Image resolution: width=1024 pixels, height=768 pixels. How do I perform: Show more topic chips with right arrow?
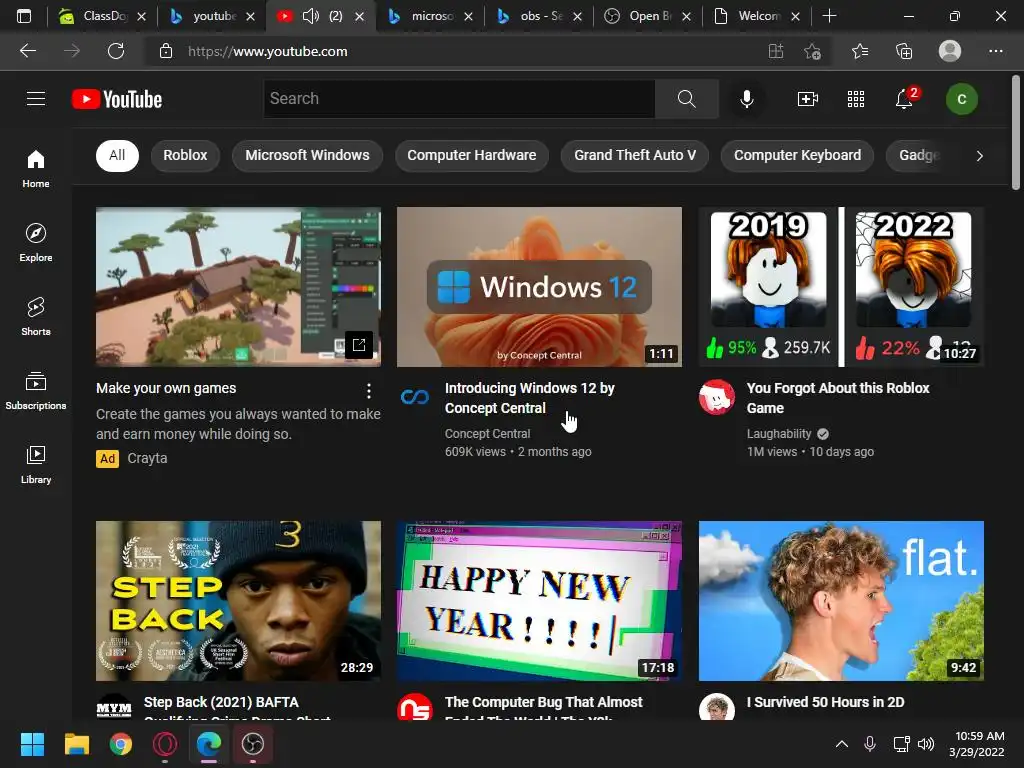point(979,155)
